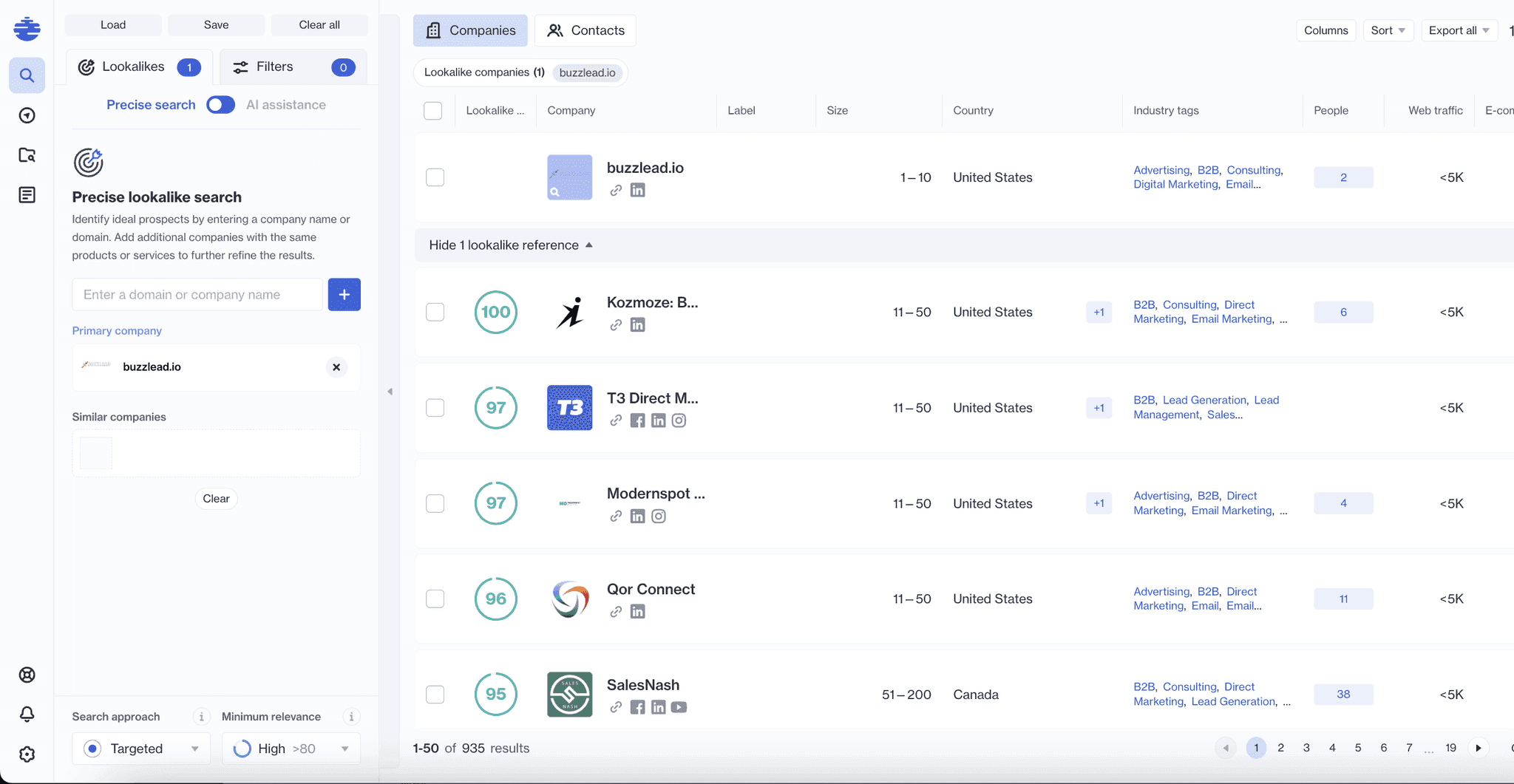
Task: Open buzzlead.io website link icon in the results table
Action: coord(616,191)
